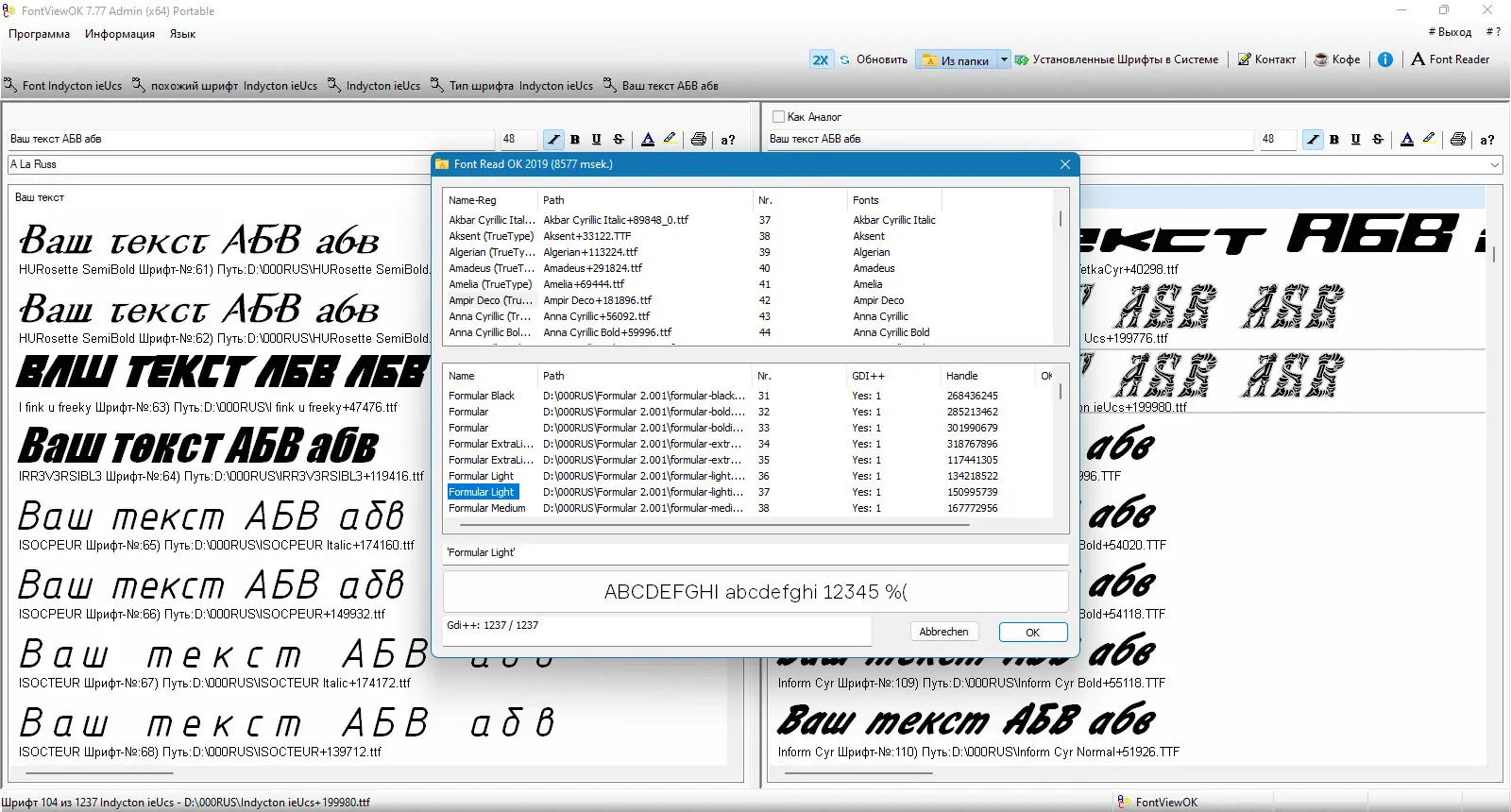Select the Formular Black row

click(750, 396)
